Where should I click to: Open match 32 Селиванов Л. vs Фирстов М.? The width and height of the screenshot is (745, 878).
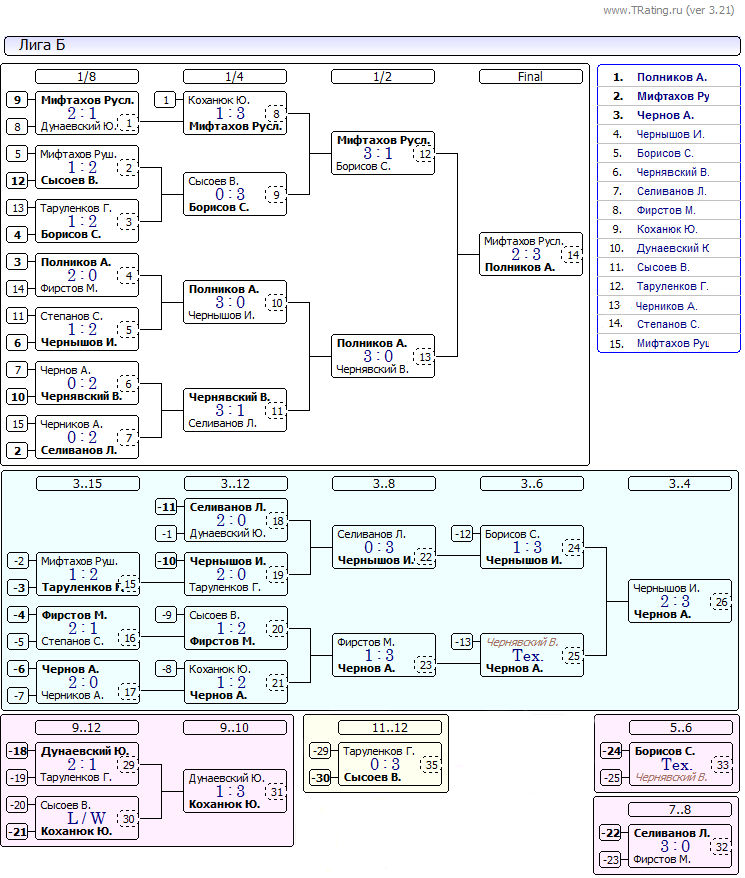click(679, 846)
